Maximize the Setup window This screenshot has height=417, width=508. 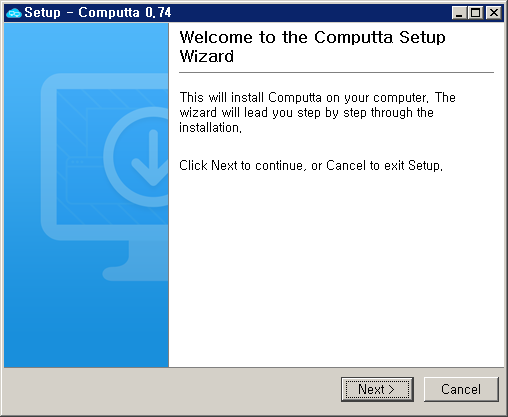(x=475, y=13)
